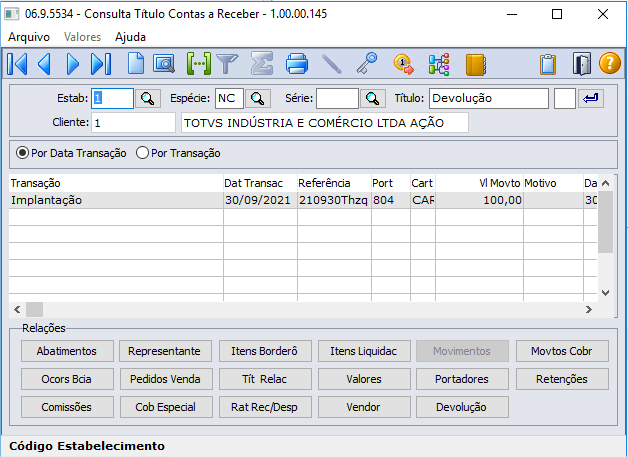Click the table scroll up arrow
628x457 pixels.
click(606, 183)
